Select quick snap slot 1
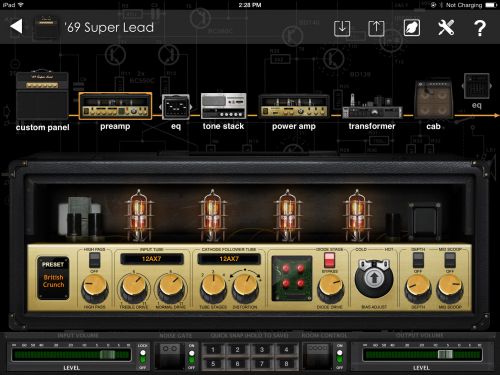Viewport: 500px width, 375px height. tap(213, 350)
